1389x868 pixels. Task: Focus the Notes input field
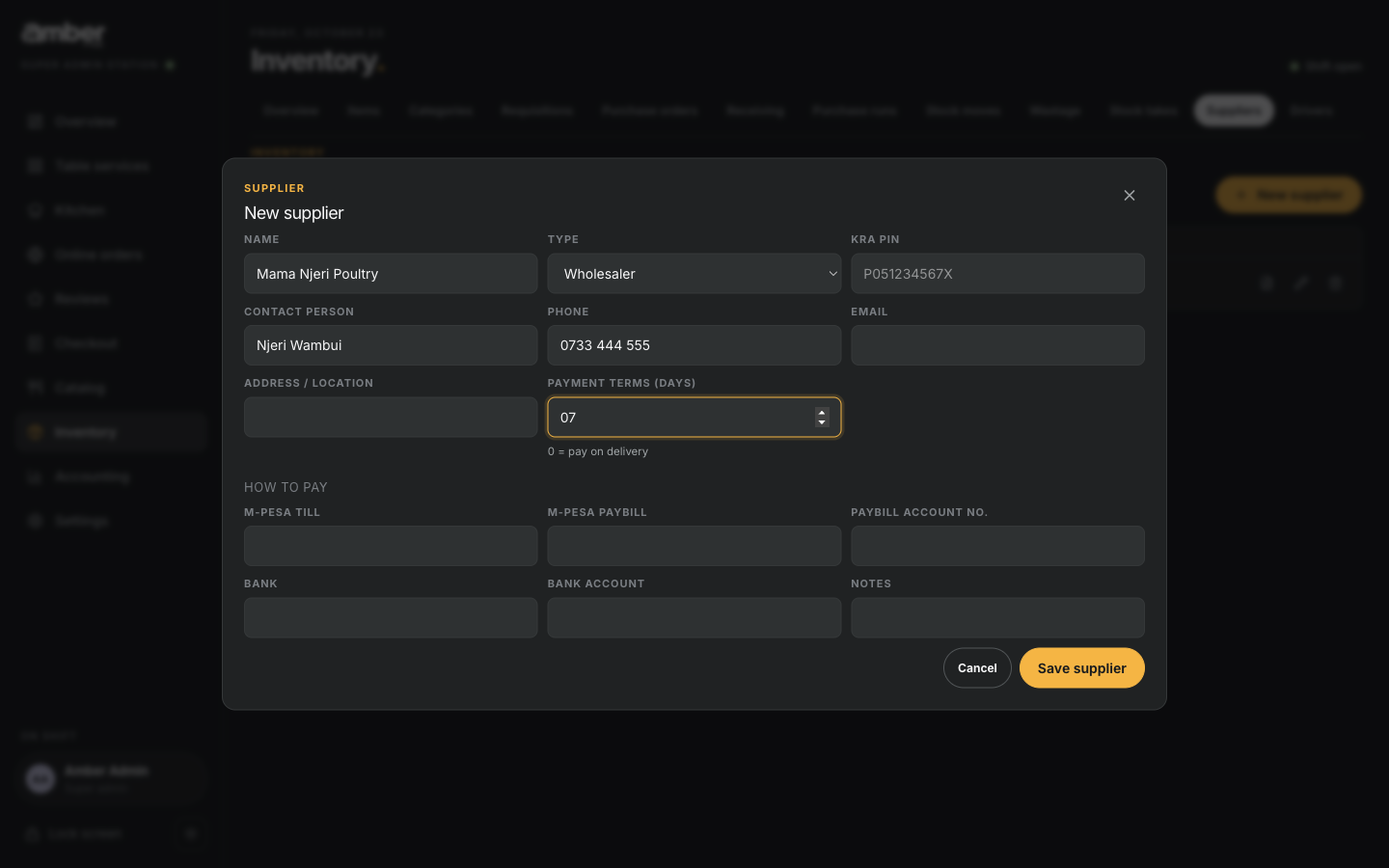[x=997, y=617]
